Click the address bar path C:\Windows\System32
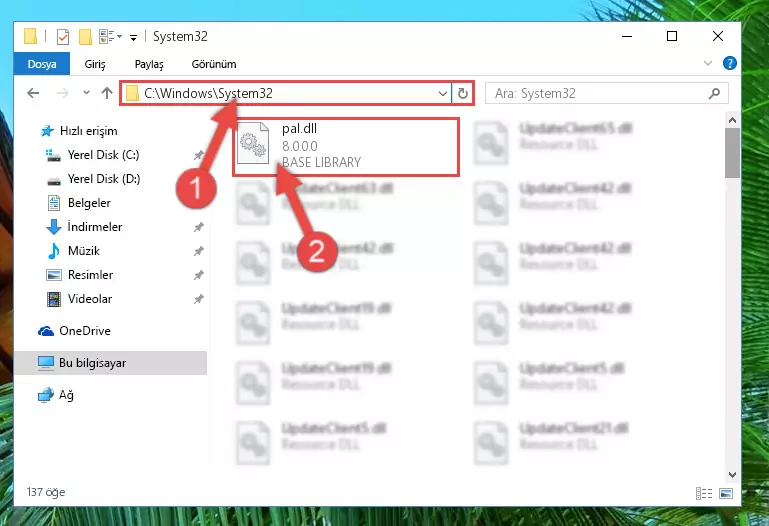 tap(208, 93)
